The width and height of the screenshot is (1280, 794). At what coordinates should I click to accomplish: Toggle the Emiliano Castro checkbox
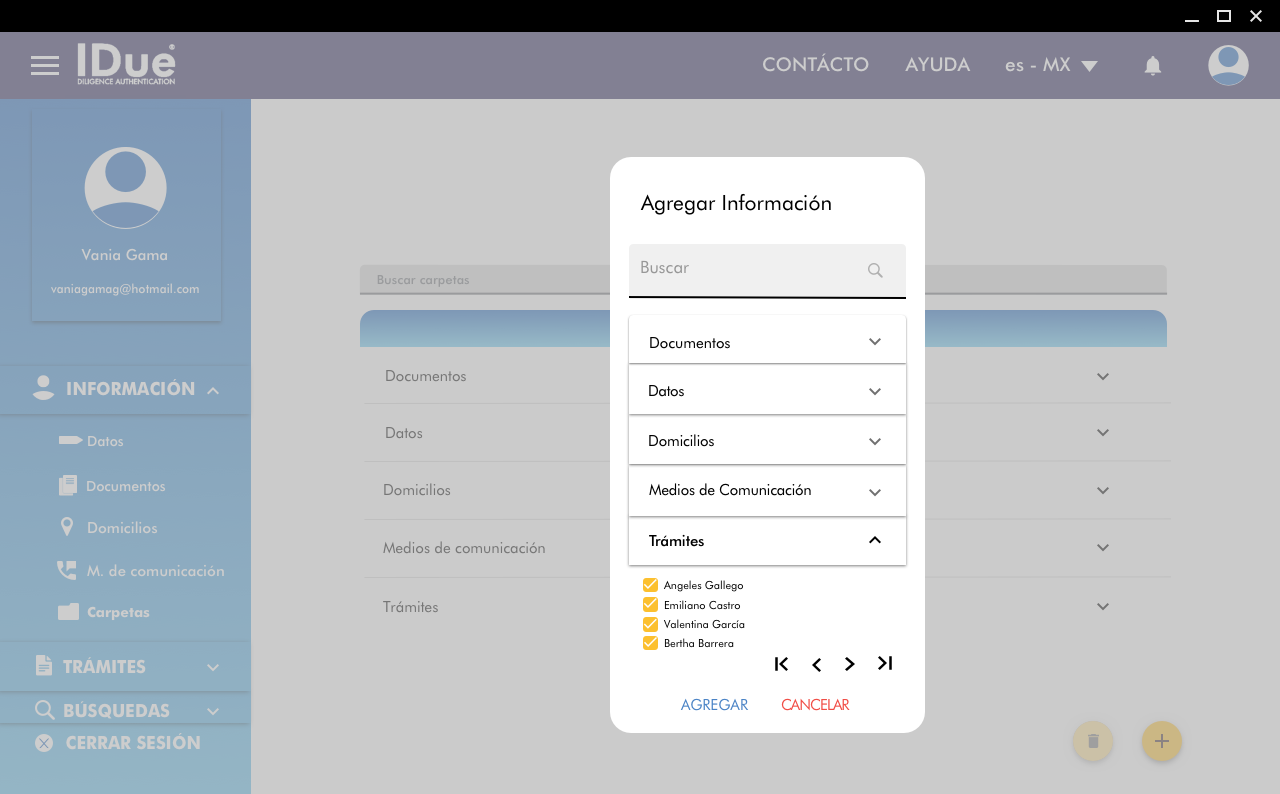(x=650, y=605)
